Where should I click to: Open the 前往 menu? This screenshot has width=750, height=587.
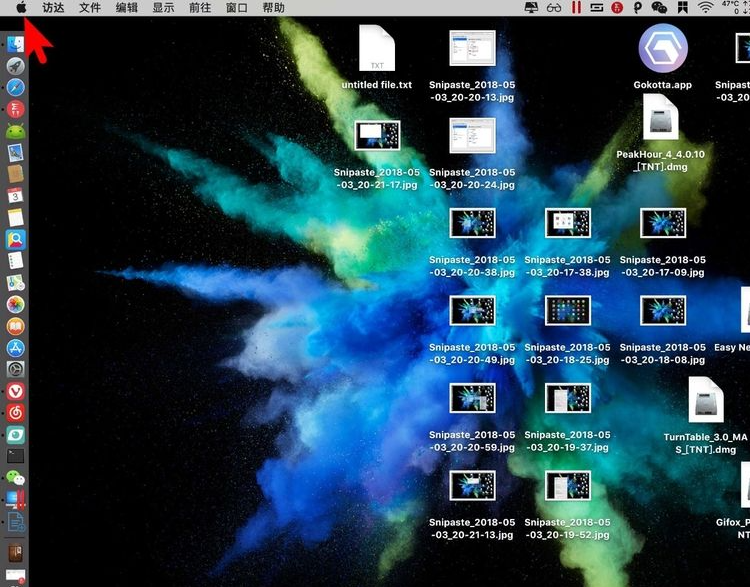point(199,8)
